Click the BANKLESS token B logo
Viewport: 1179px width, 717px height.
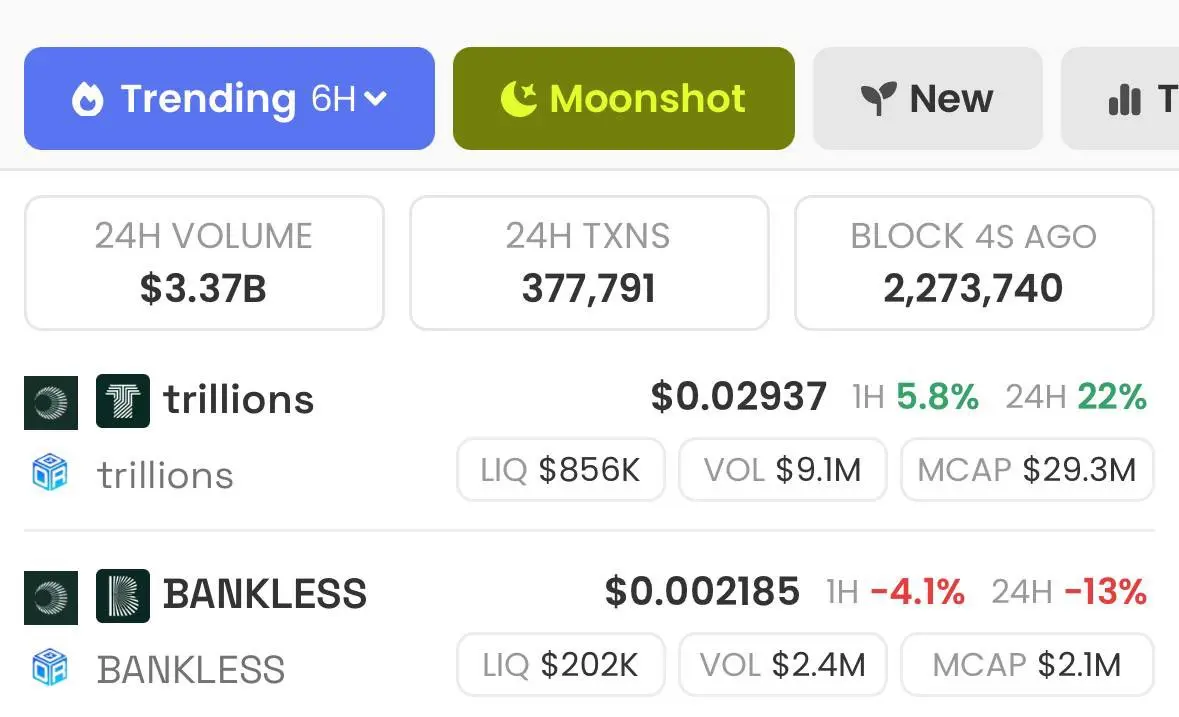click(123, 596)
